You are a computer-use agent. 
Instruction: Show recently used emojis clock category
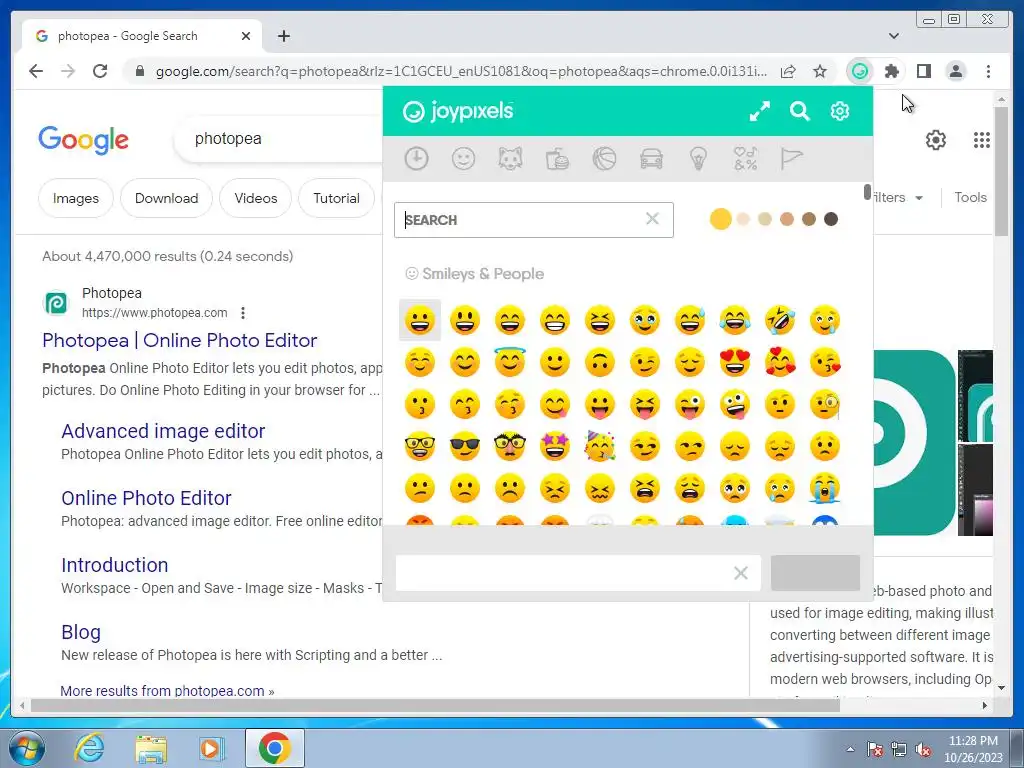point(416,159)
